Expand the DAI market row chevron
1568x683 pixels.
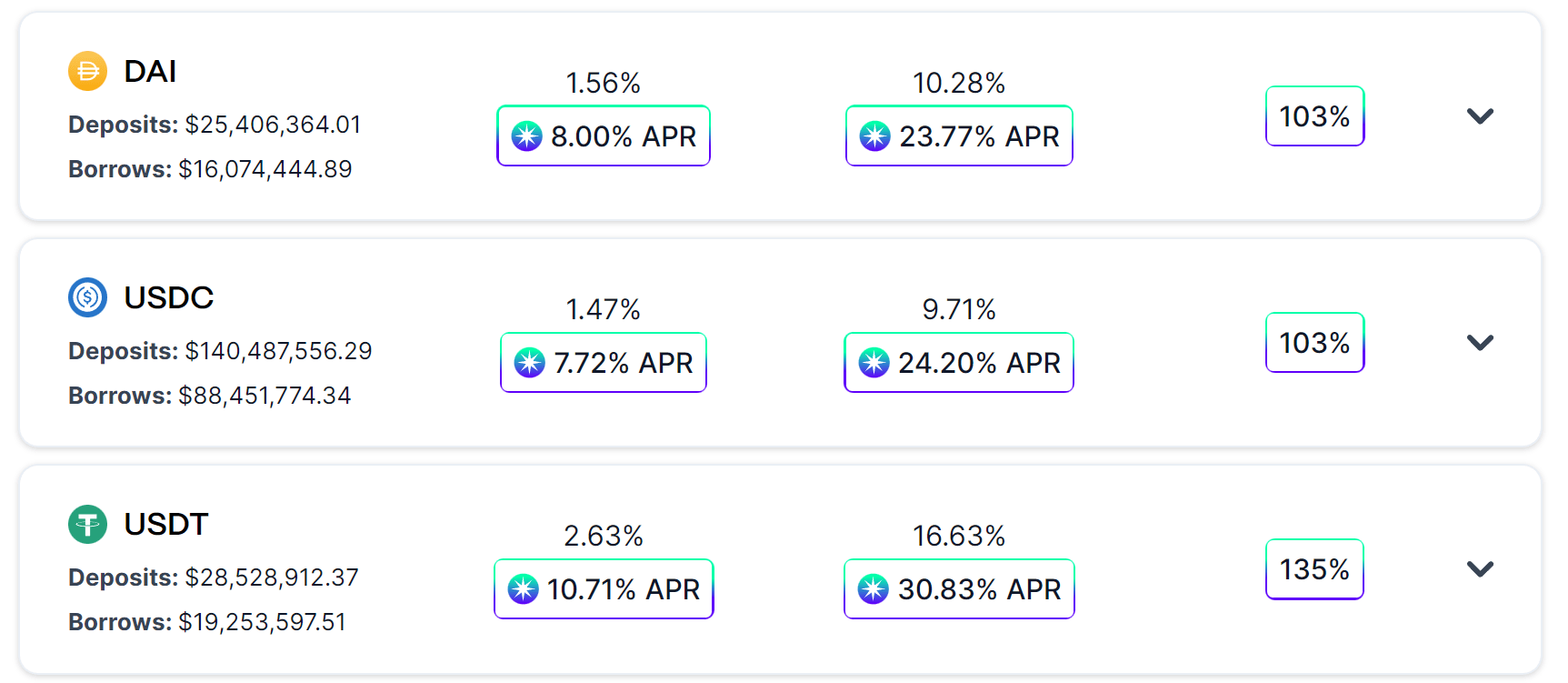pyautogui.click(x=1480, y=116)
